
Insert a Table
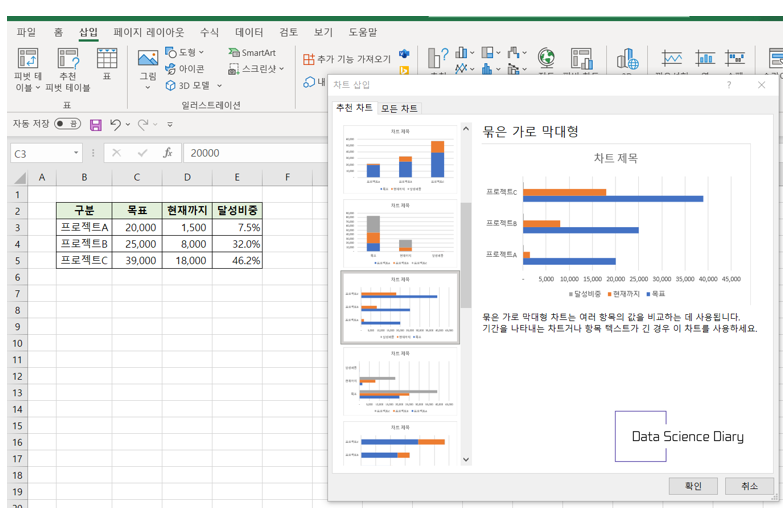107,64
